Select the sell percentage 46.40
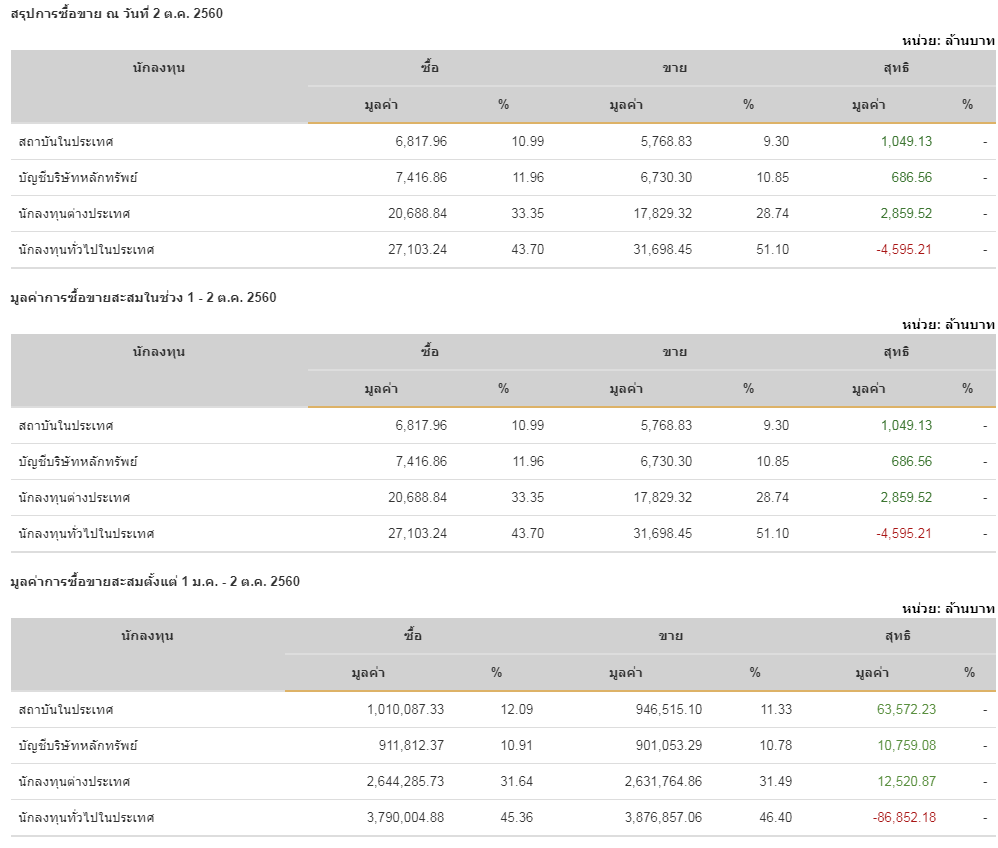The width and height of the screenshot is (998, 848). pos(775,817)
